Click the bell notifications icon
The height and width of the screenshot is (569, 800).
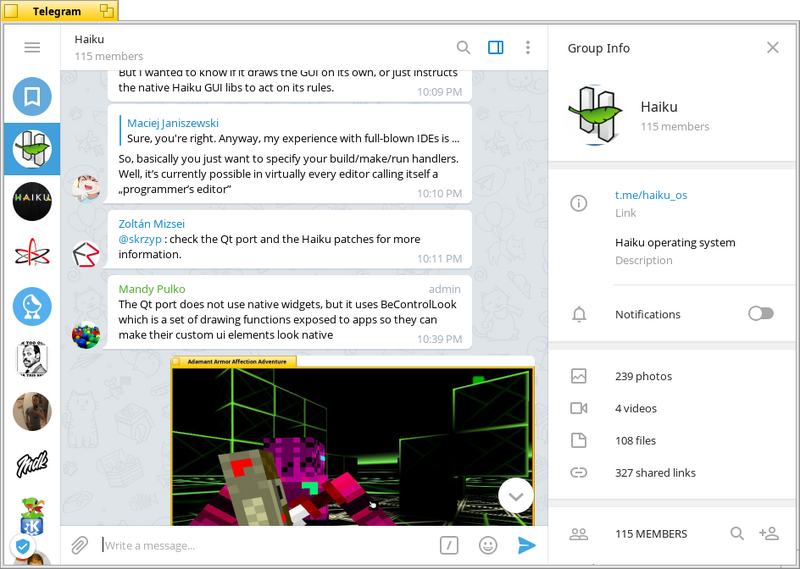pyautogui.click(x=579, y=314)
